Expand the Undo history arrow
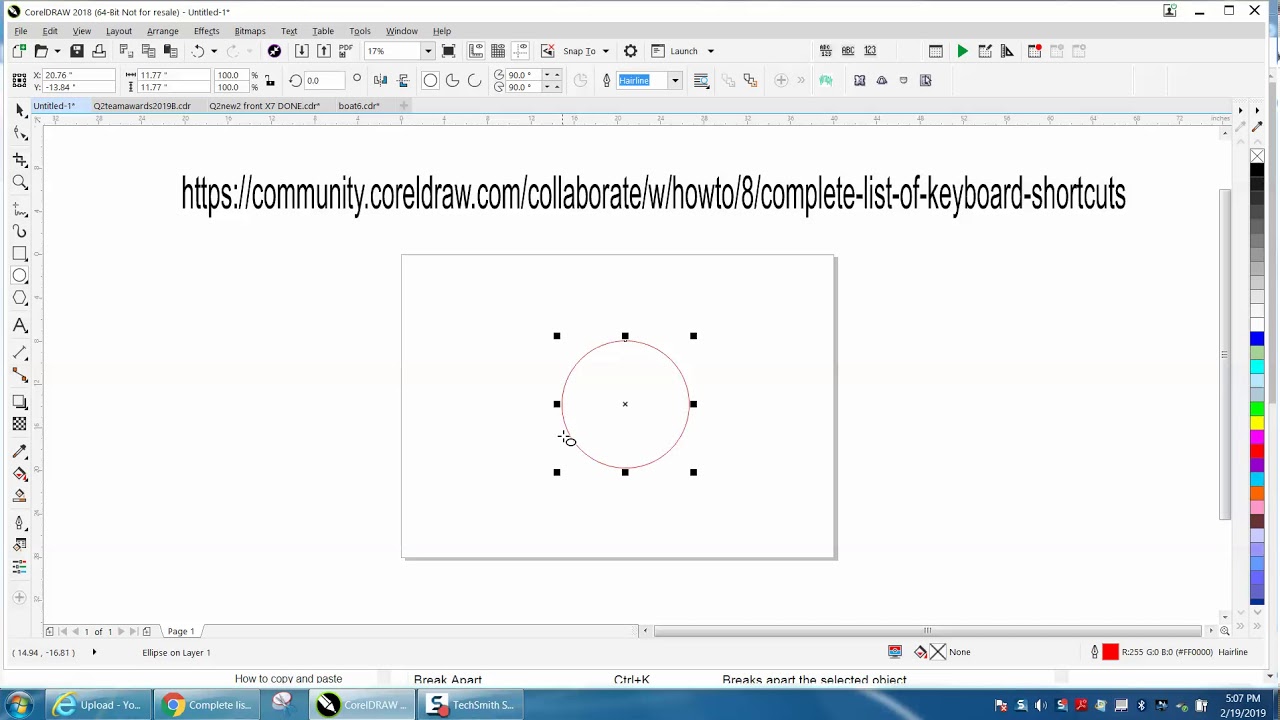Image resolution: width=1280 pixels, height=720 pixels. click(x=214, y=51)
